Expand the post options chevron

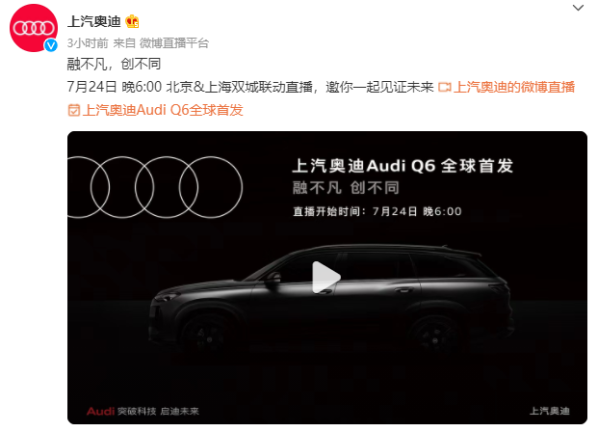click(x=578, y=8)
